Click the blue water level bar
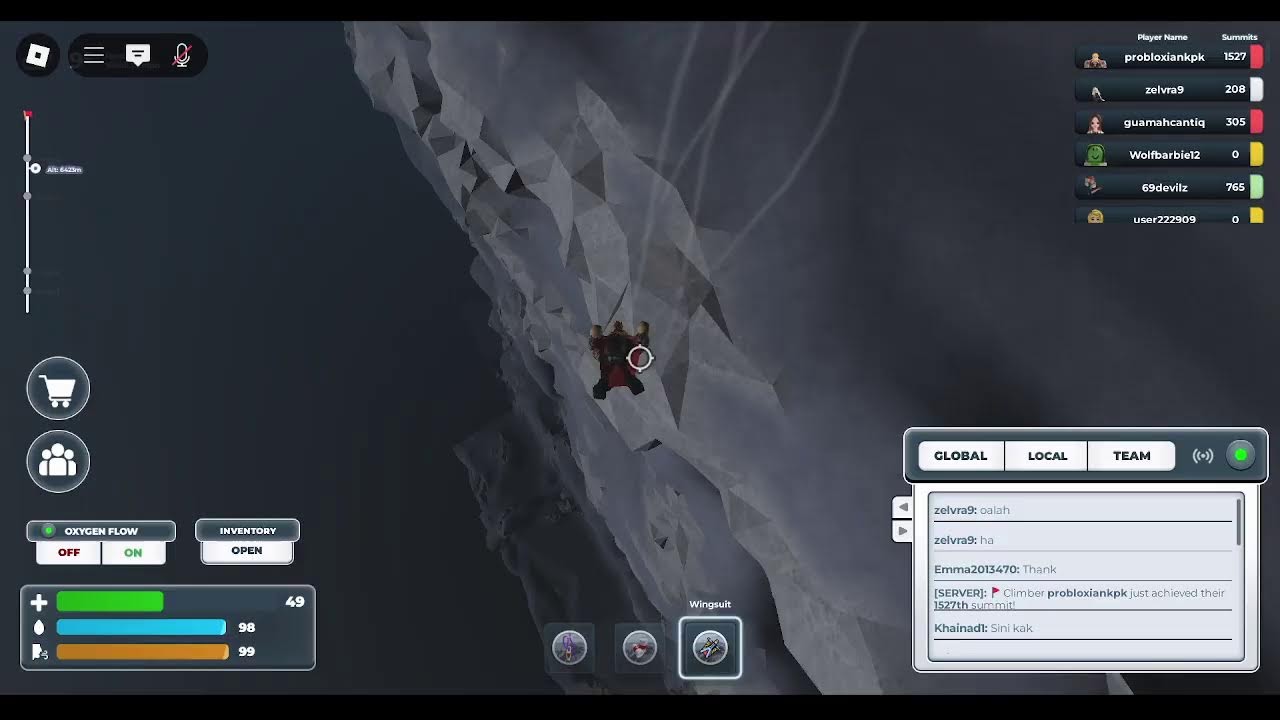Image resolution: width=1280 pixels, height=720 pixels. tap(141, 627)
